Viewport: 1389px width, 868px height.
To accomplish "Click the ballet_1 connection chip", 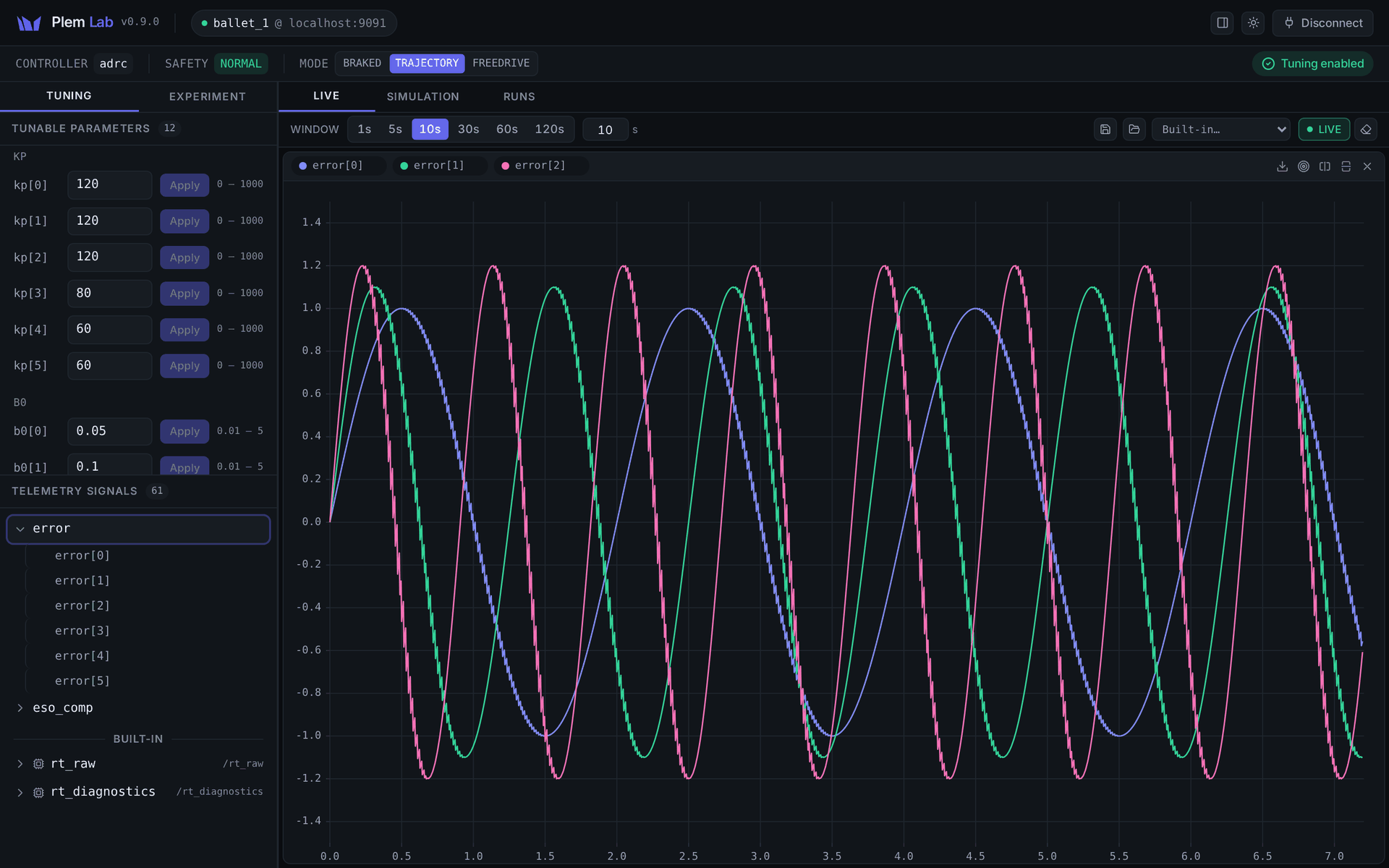I will click(294, 23).
